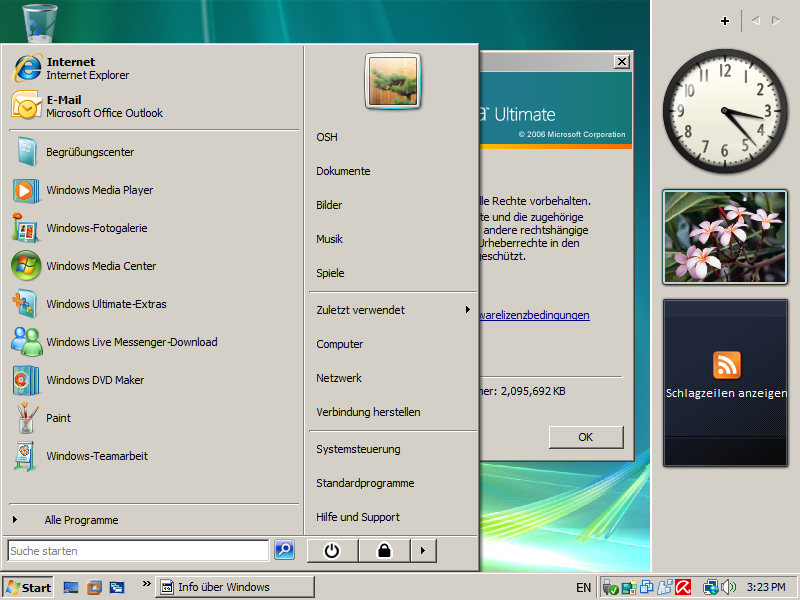This screenshot has height=600, width=800.
Task: Open Windows Media Center
Action: coord(100,266)
